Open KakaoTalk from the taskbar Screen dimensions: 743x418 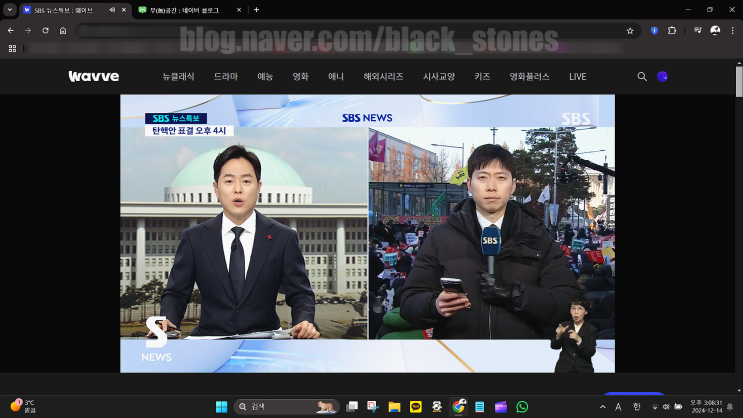pyautogui.click(x=416, y=407)
